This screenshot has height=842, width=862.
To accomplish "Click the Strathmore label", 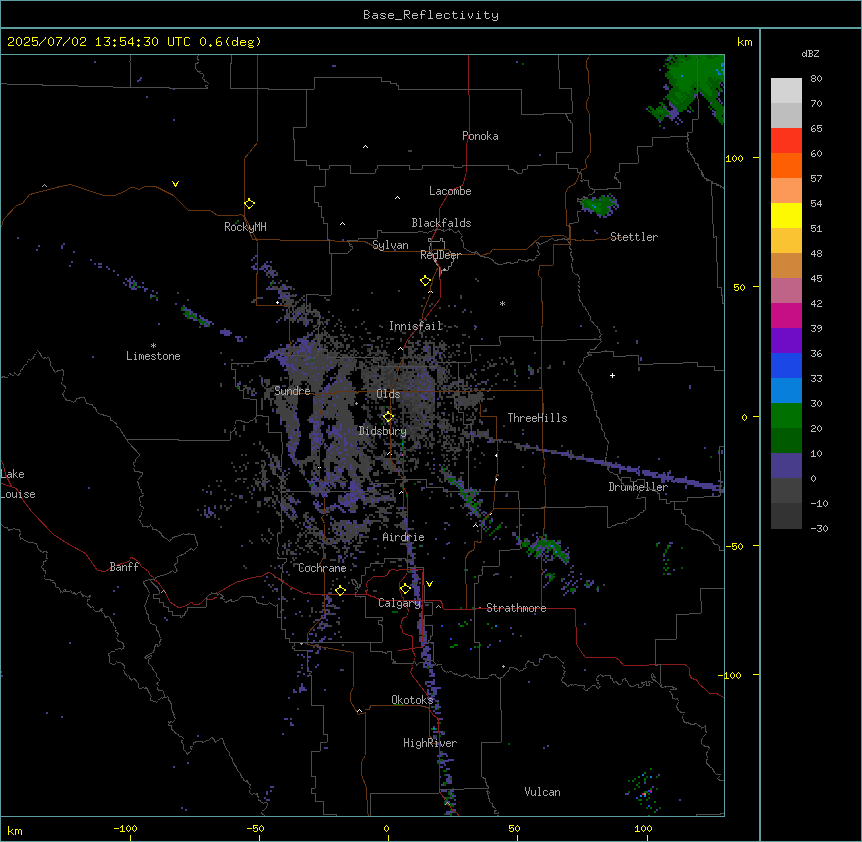I will point(516,608).
